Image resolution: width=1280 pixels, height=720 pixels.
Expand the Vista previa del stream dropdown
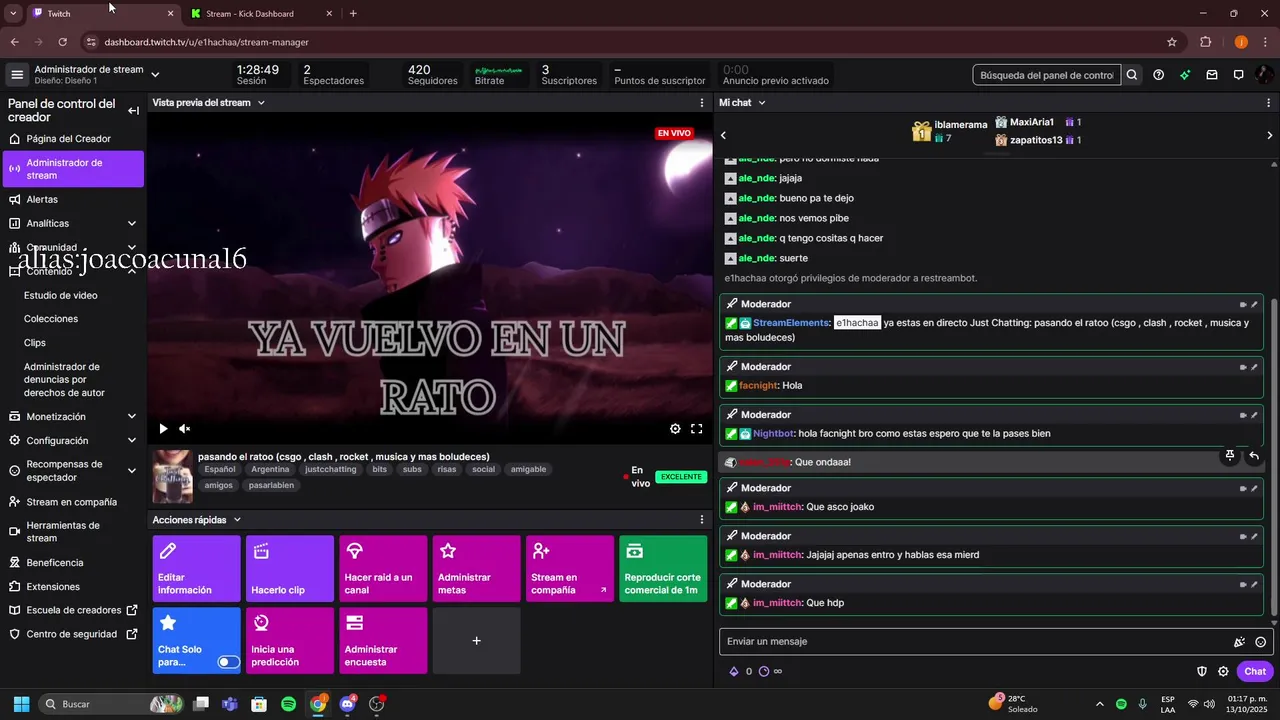tap(261, 103)
